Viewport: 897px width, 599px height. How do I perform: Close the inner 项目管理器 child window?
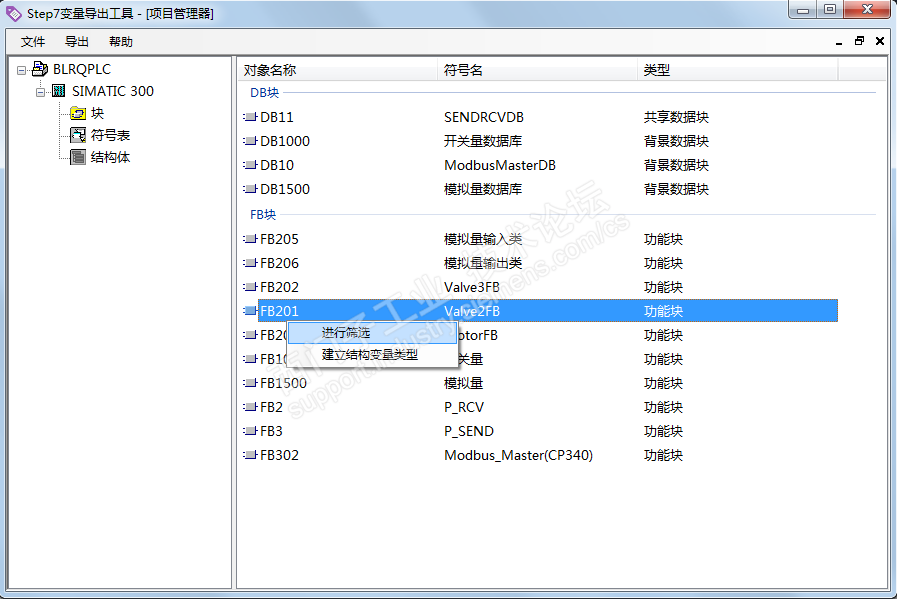[880, 41]
